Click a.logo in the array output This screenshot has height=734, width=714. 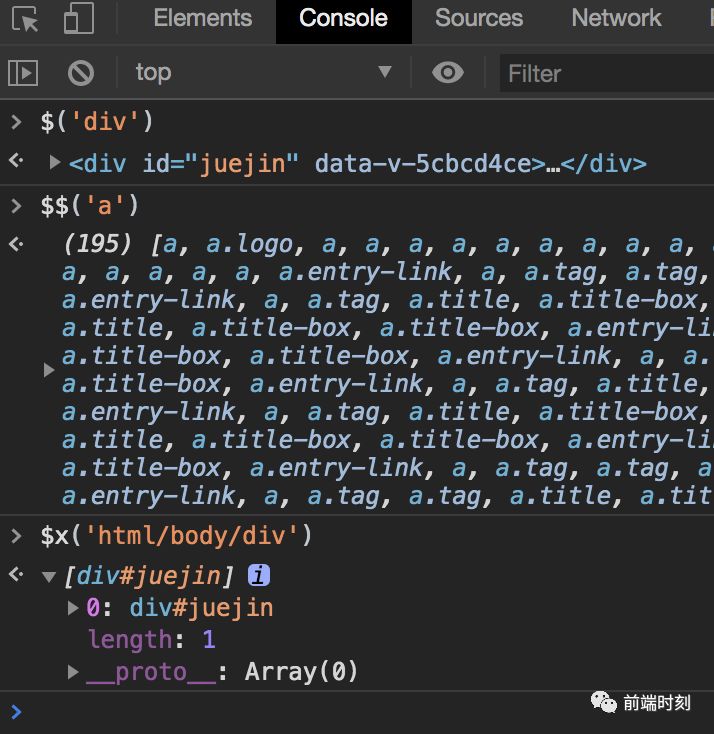(250, 244)
